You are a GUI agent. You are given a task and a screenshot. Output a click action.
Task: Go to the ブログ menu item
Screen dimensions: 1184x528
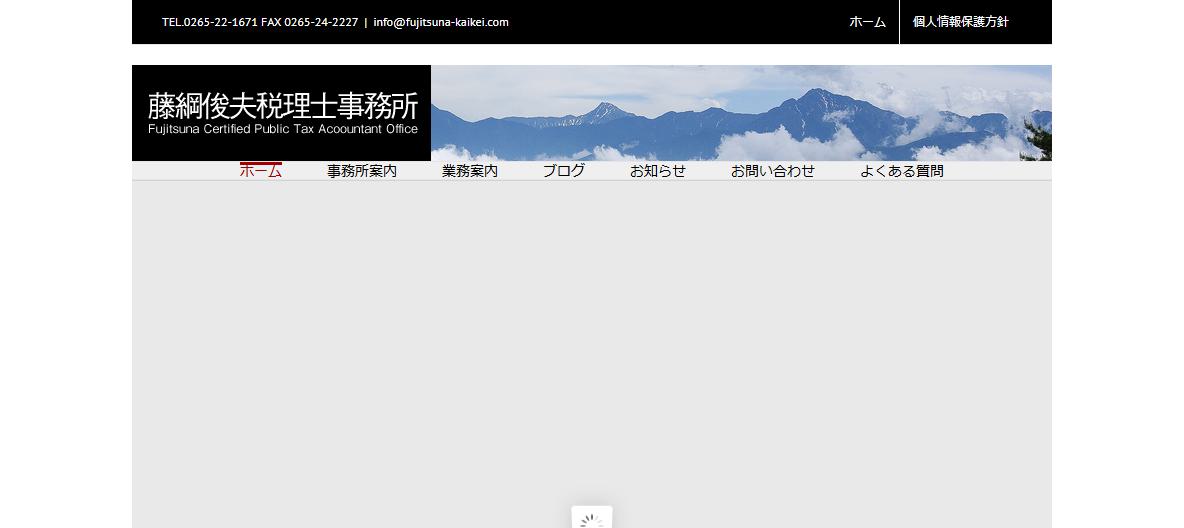click(x=563, y=171)
